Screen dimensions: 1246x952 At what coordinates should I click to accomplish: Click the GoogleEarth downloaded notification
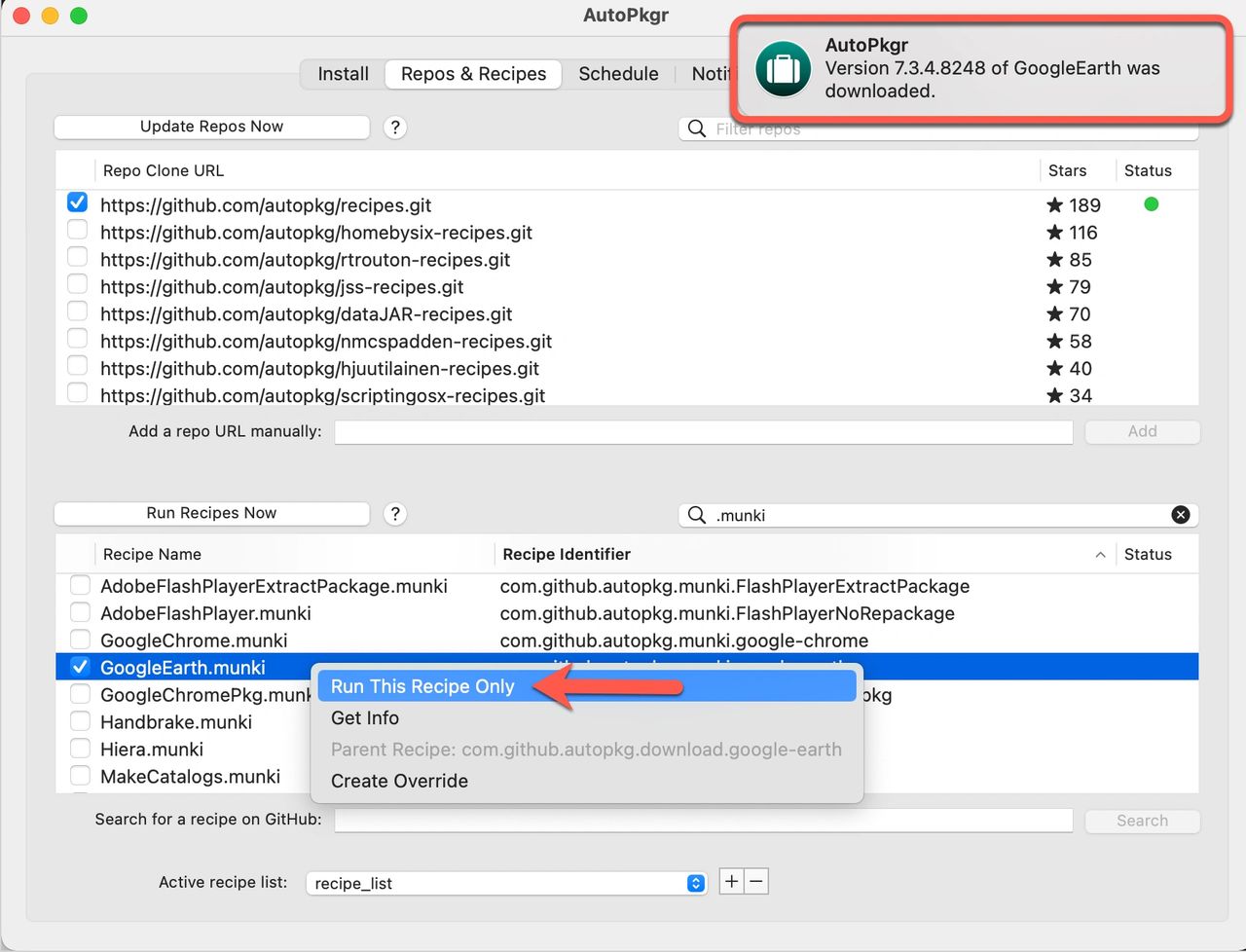click(981, 68)
